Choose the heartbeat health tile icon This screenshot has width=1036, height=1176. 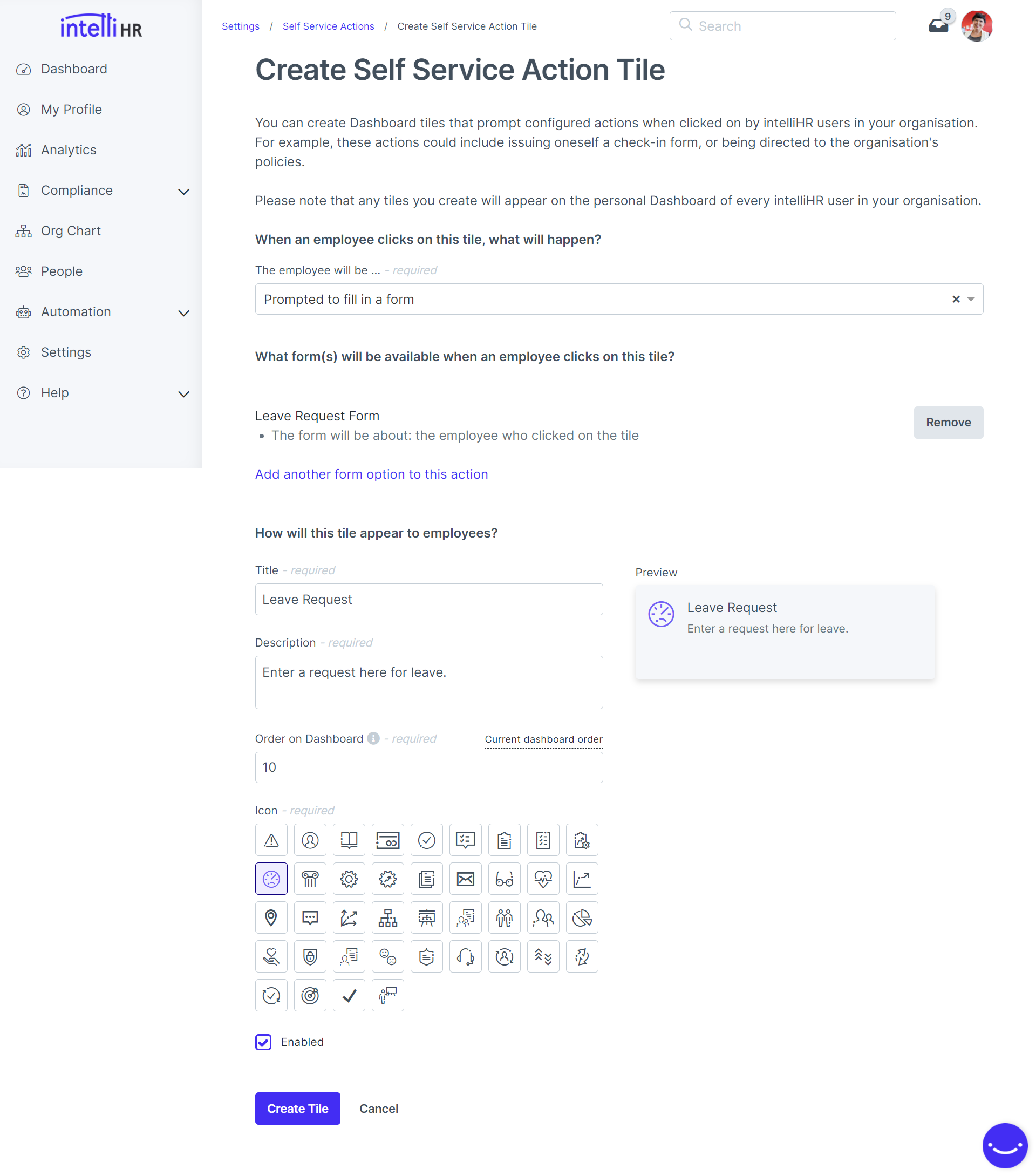pyautogui.click(x=543, y=879)
